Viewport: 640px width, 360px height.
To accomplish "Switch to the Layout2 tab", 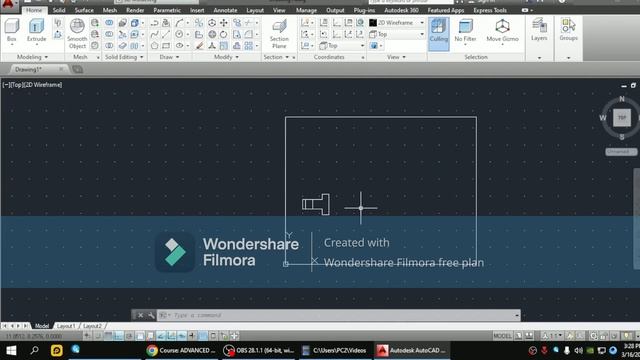I will coord(92,326).
